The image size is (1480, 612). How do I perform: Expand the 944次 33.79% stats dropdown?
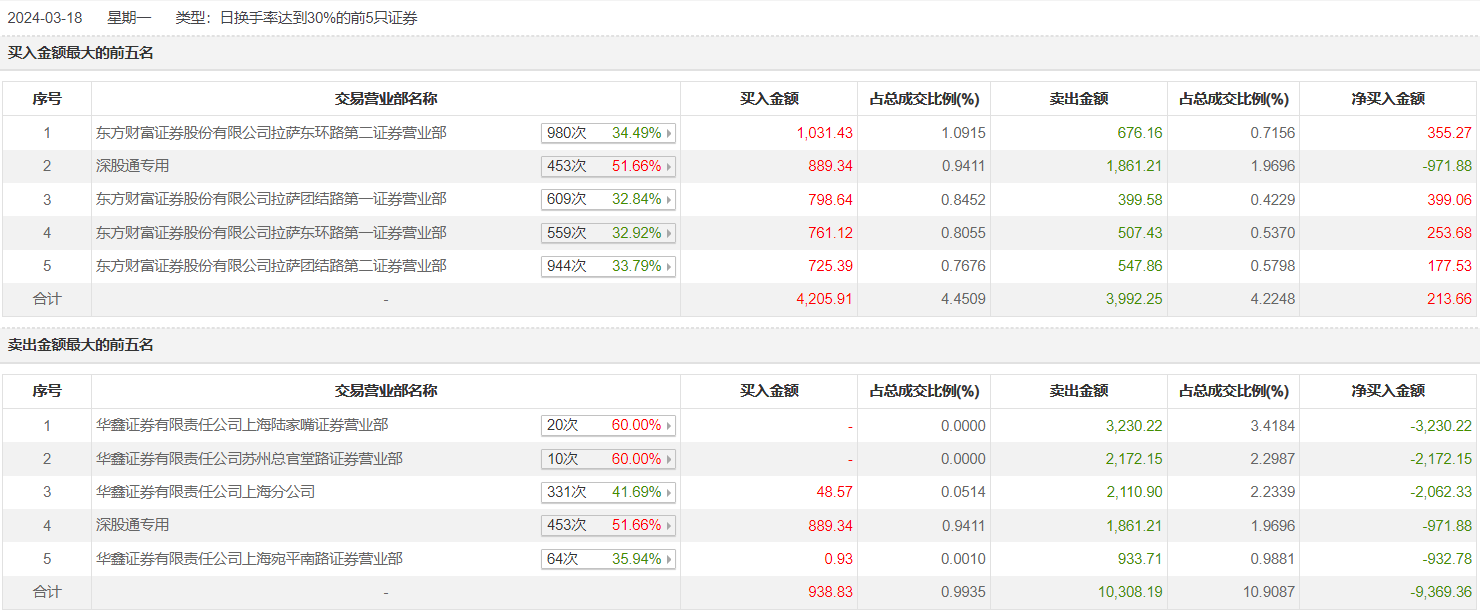point(608,267)
